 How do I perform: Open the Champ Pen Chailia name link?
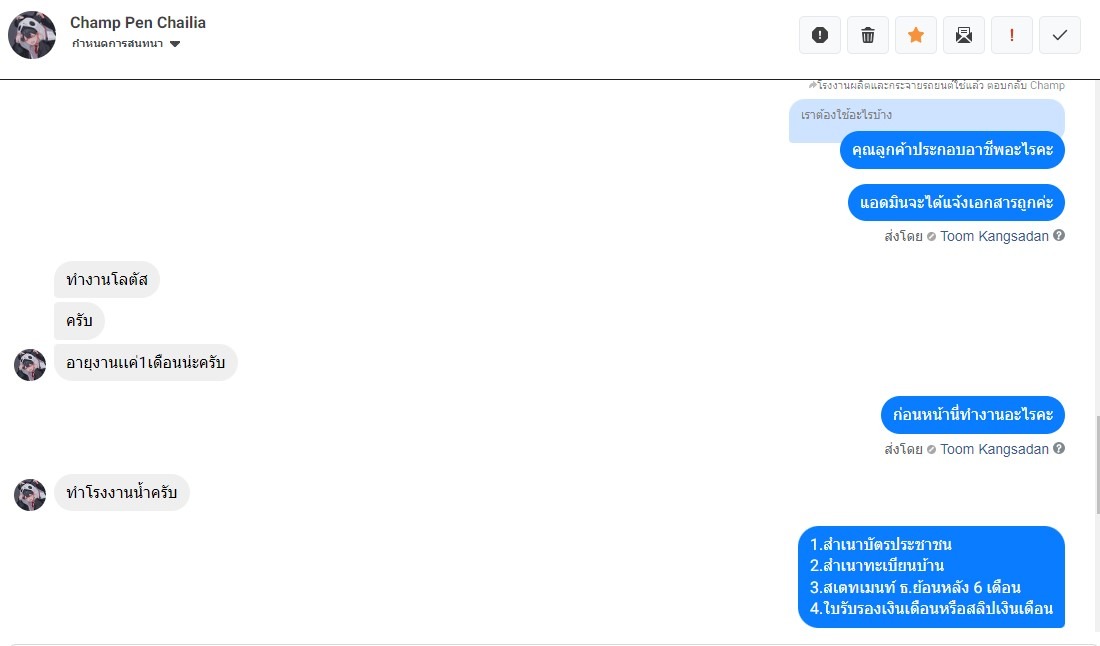pos(138,22)
